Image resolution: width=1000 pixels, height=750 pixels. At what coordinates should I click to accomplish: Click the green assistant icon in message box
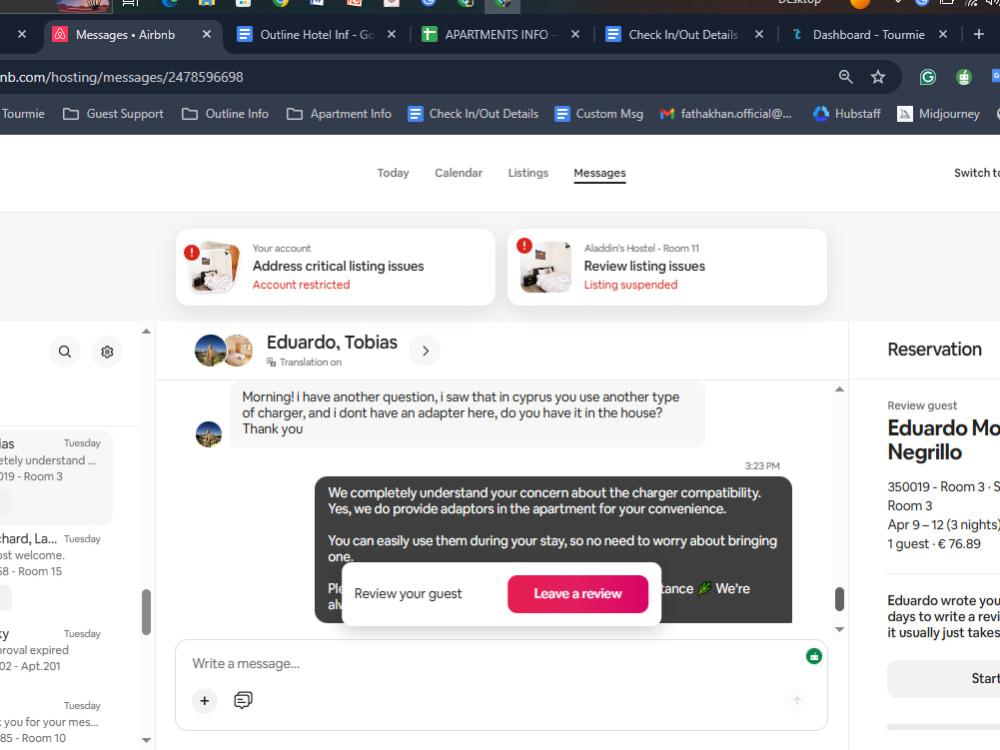[x=814, y=656]
